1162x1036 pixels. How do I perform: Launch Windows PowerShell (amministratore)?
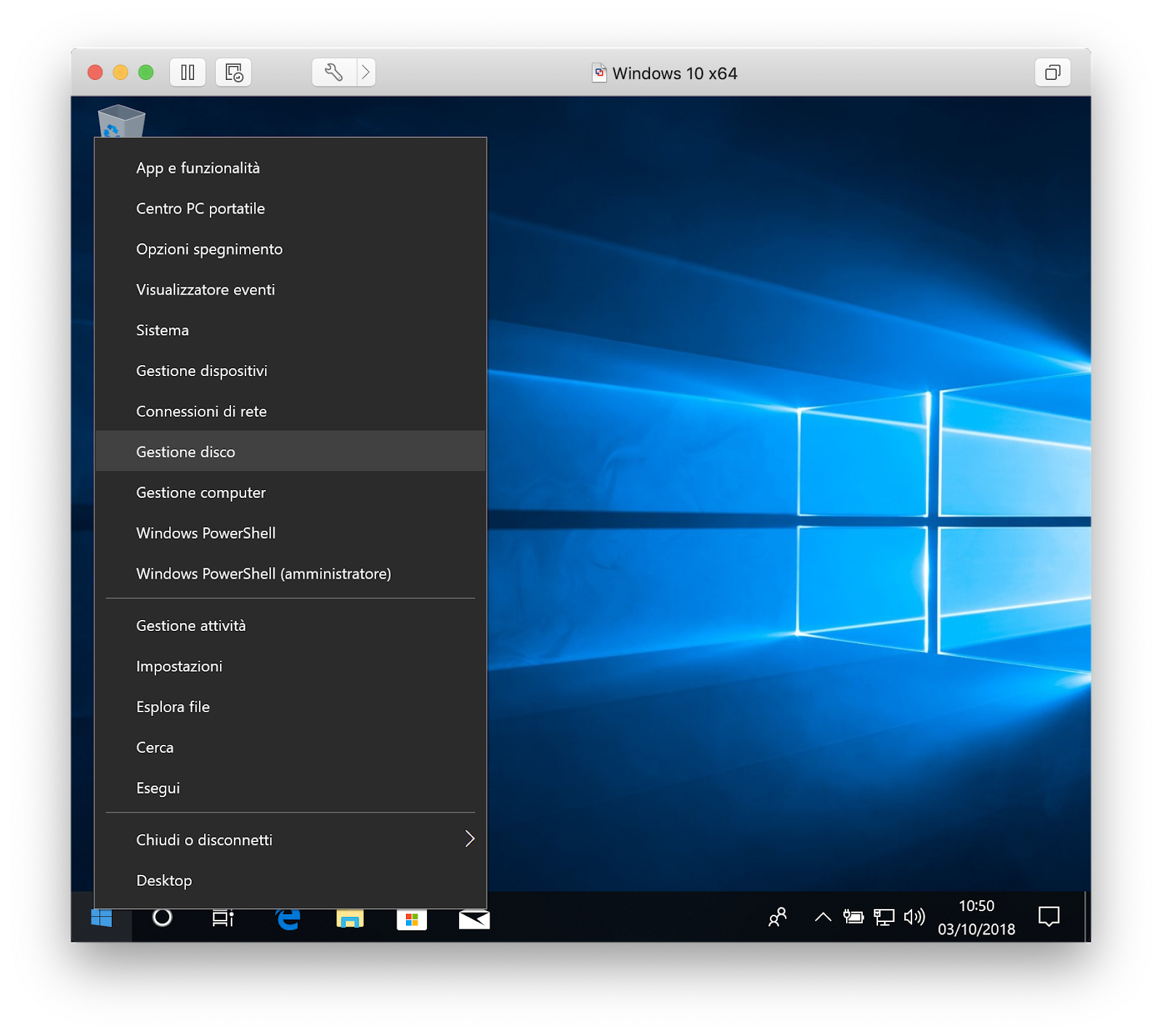[290, 574]
